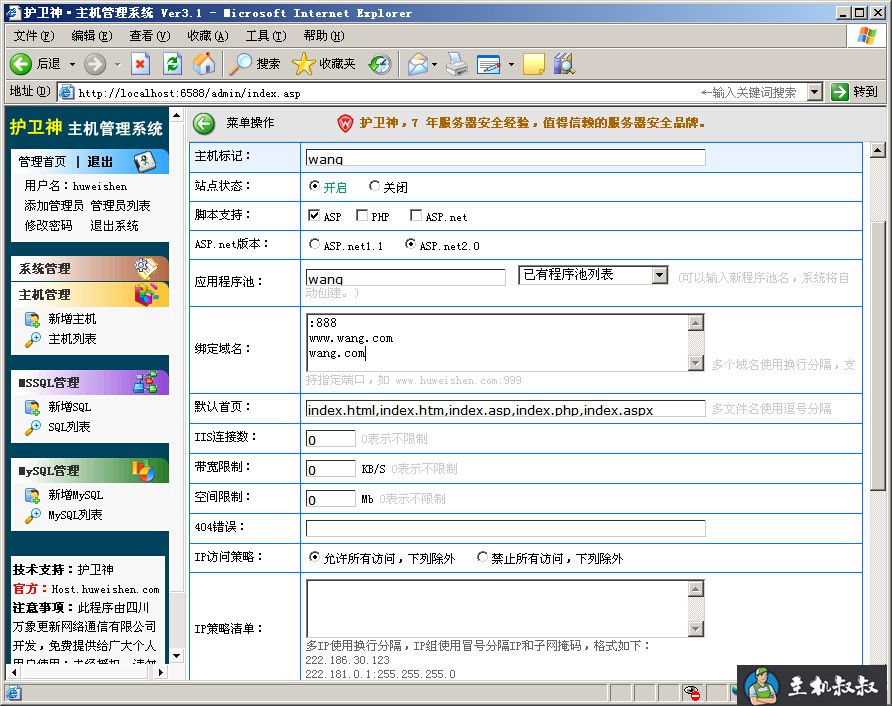Open the 查看(V) menu

(x=150, y=36)
